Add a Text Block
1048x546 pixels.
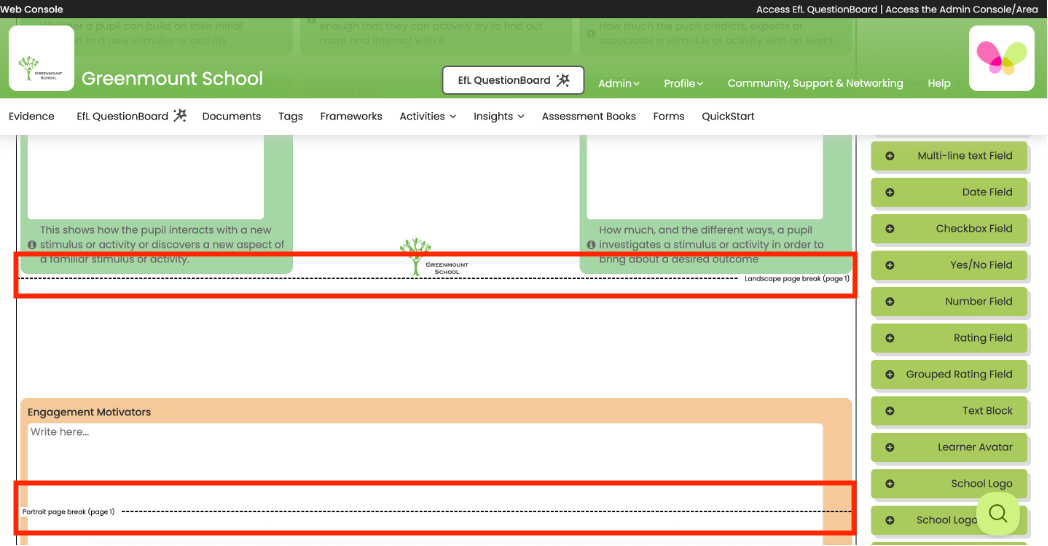pyautogui.click(x=949, y=411)
